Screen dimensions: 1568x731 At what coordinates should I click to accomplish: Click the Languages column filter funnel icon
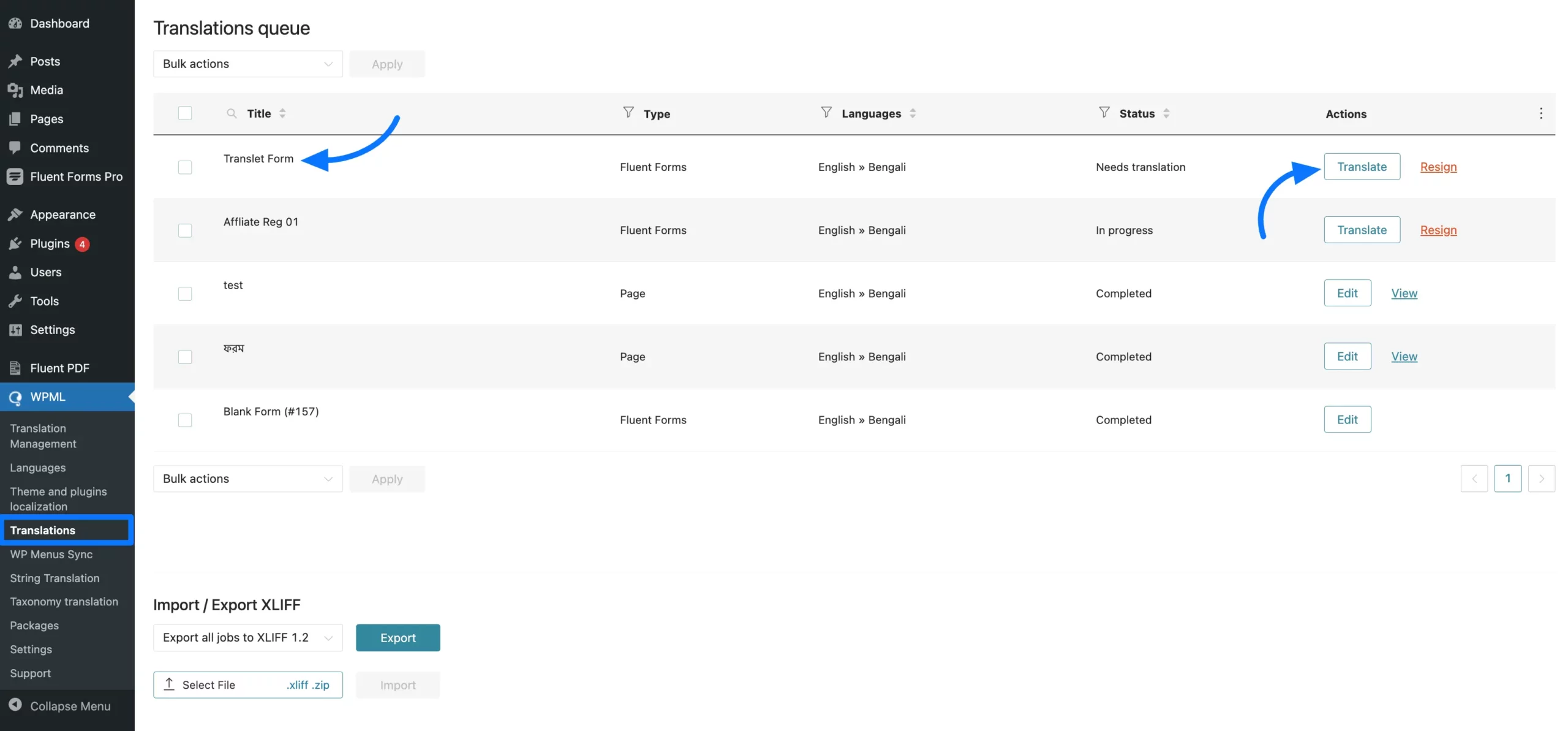pos(826,112)
